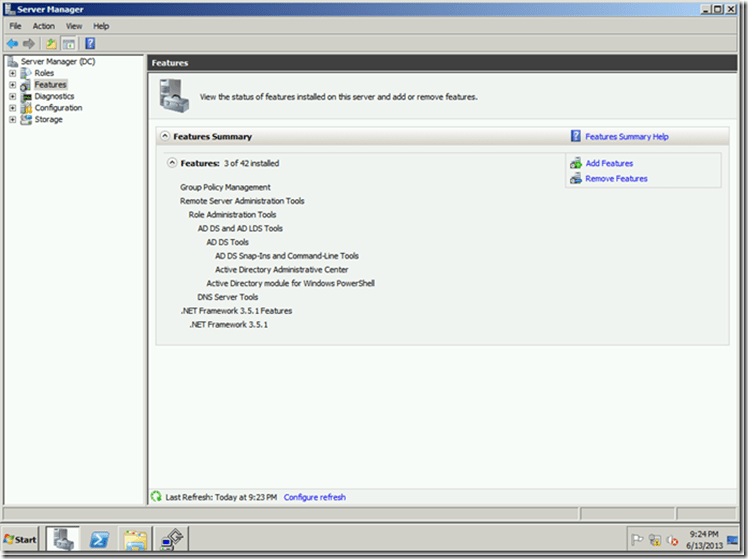
Task: Click the blue Help toolbar icon
Action: (x=90, y=44)
